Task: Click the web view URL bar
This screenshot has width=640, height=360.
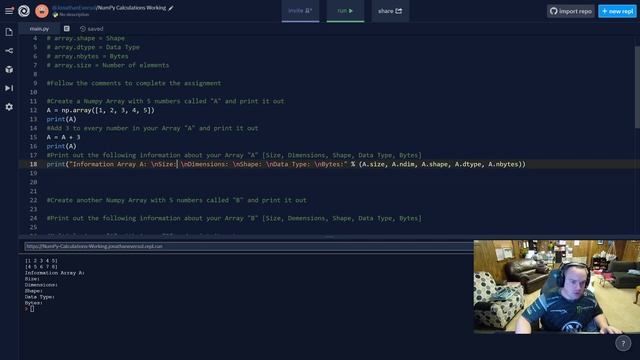Action: click(x=249, y=246)
